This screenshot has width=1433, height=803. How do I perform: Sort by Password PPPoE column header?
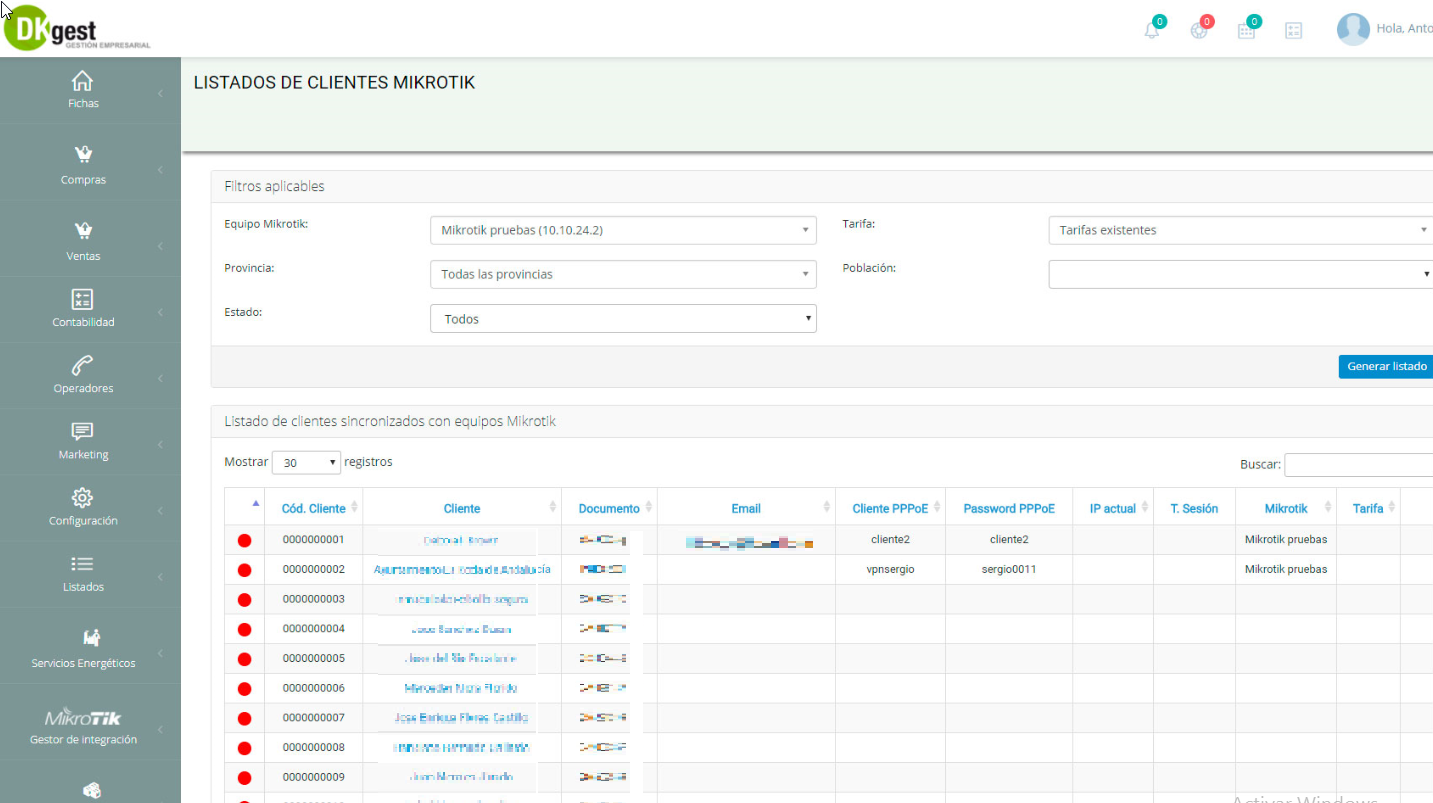click(x=1009, y=508)
